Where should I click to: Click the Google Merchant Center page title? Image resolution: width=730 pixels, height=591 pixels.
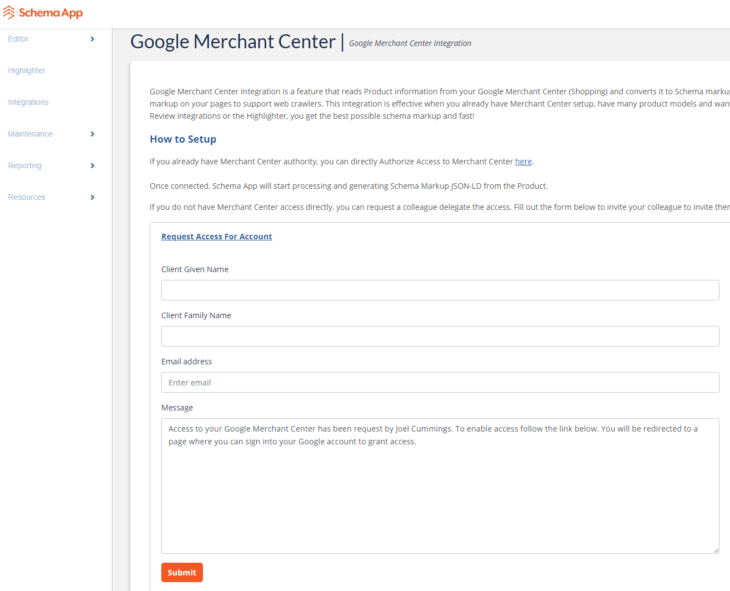click(233, 41)
